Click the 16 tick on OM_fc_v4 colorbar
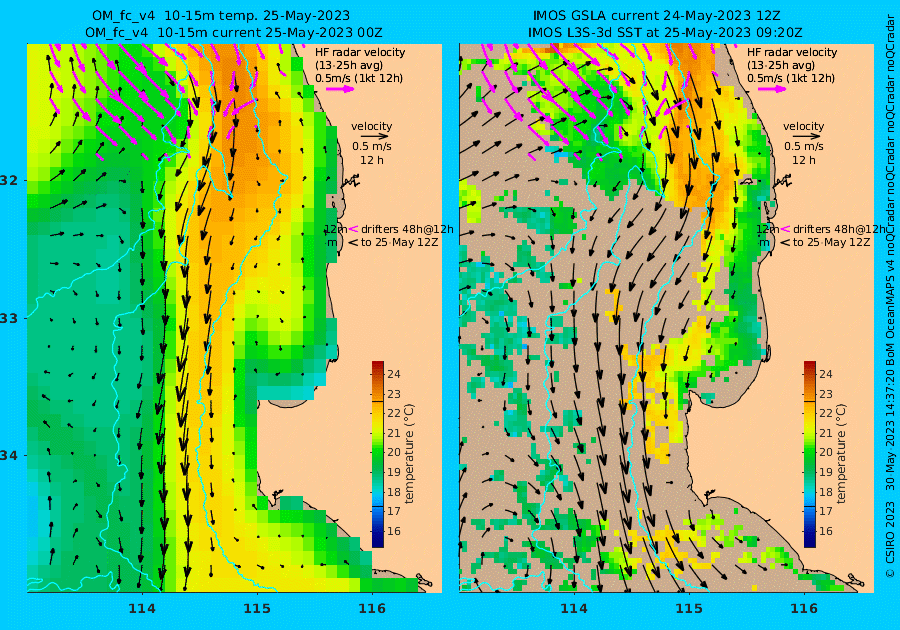Image resolution: width=900 pixels, height=630 pixels. click(x=393, y=531)
